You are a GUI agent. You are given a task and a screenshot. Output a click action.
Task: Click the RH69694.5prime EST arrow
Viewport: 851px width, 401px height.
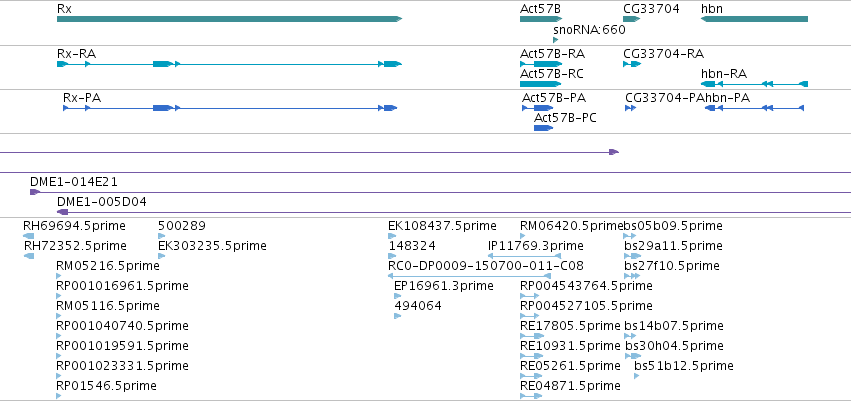coord(29,236)
